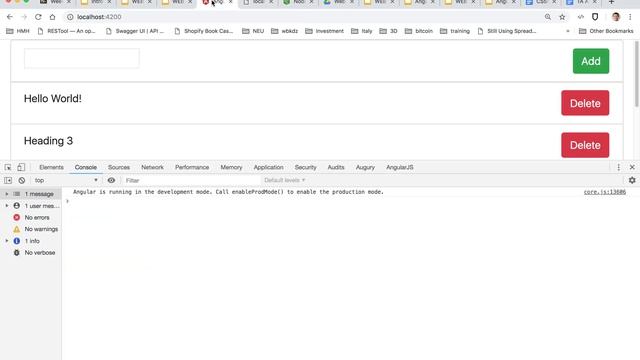Open the top context dropdown
This screenshot has height=360, width=640.
(66, 180)
